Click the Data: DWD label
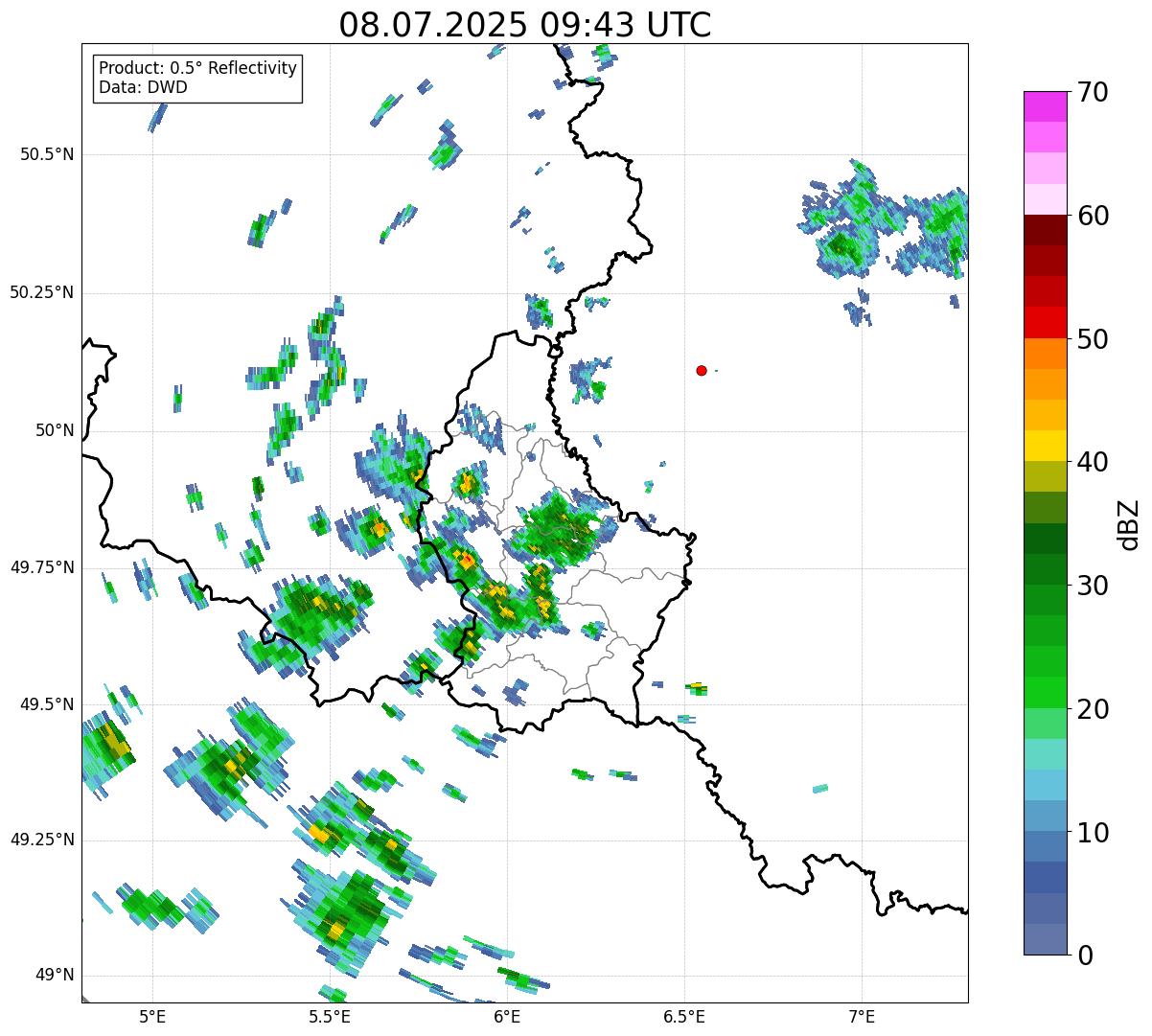 click(x=144, y=87)
